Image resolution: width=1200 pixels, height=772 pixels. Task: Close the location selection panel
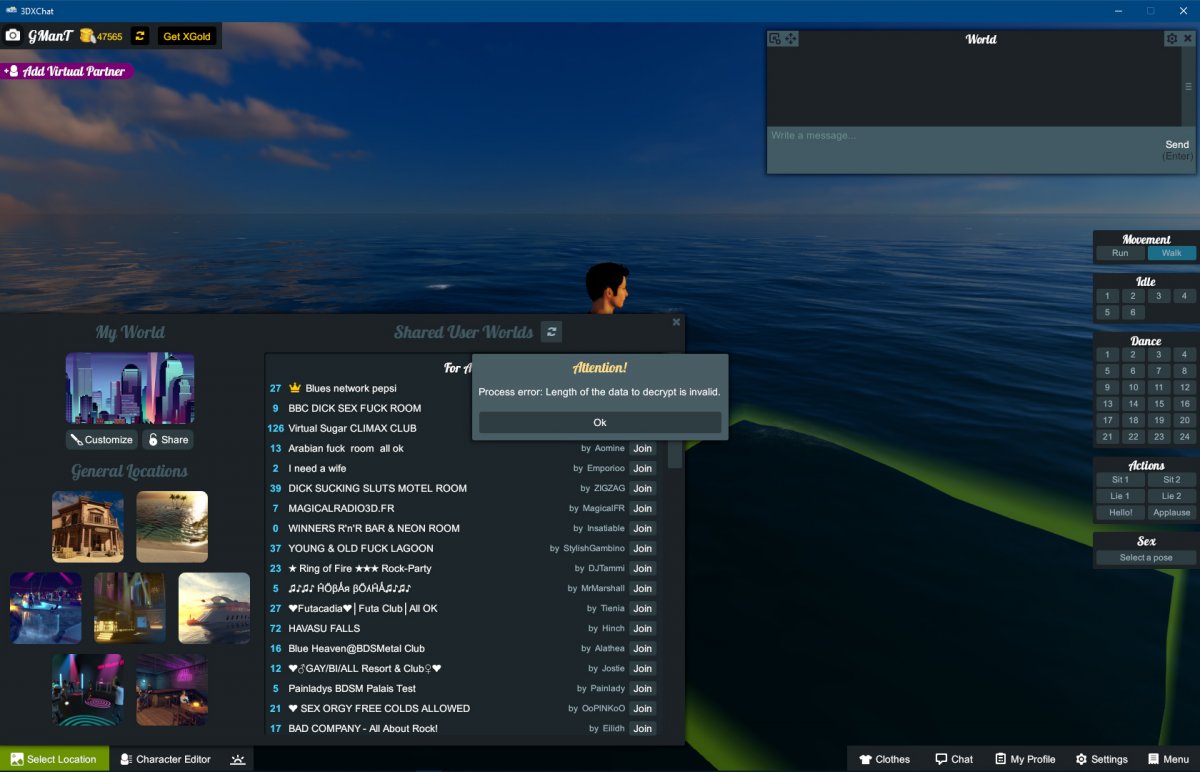pyautogui.click(x=676, y=322)
